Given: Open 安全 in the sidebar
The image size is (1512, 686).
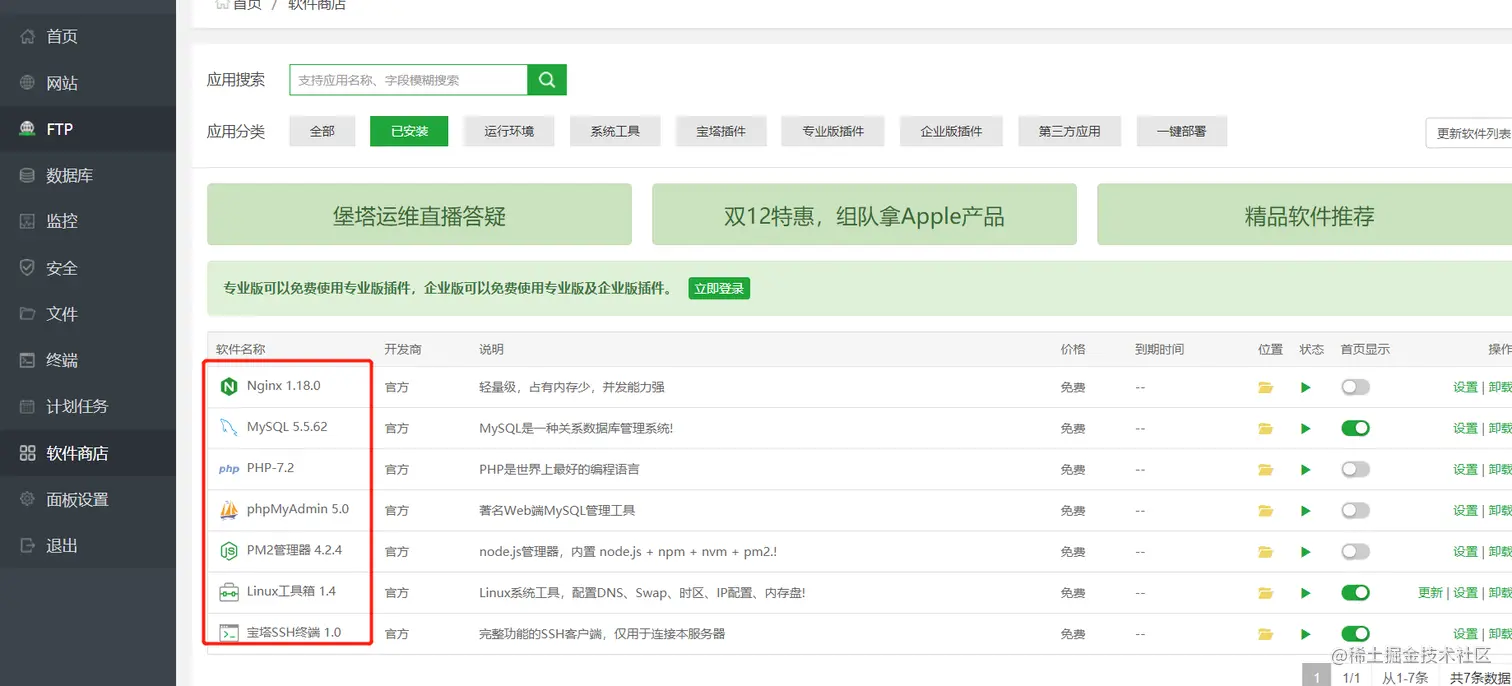Looking at the screenshot, I should point(88,268).
